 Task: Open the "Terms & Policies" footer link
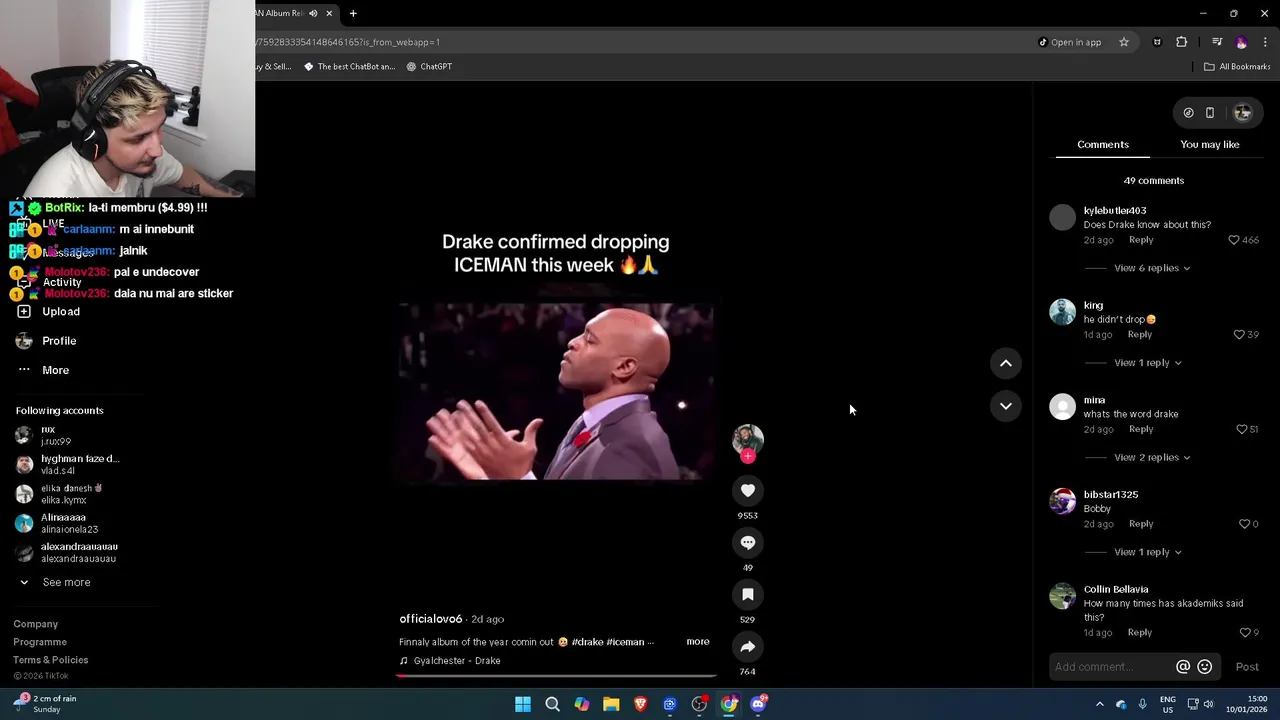tap(51, 660)
